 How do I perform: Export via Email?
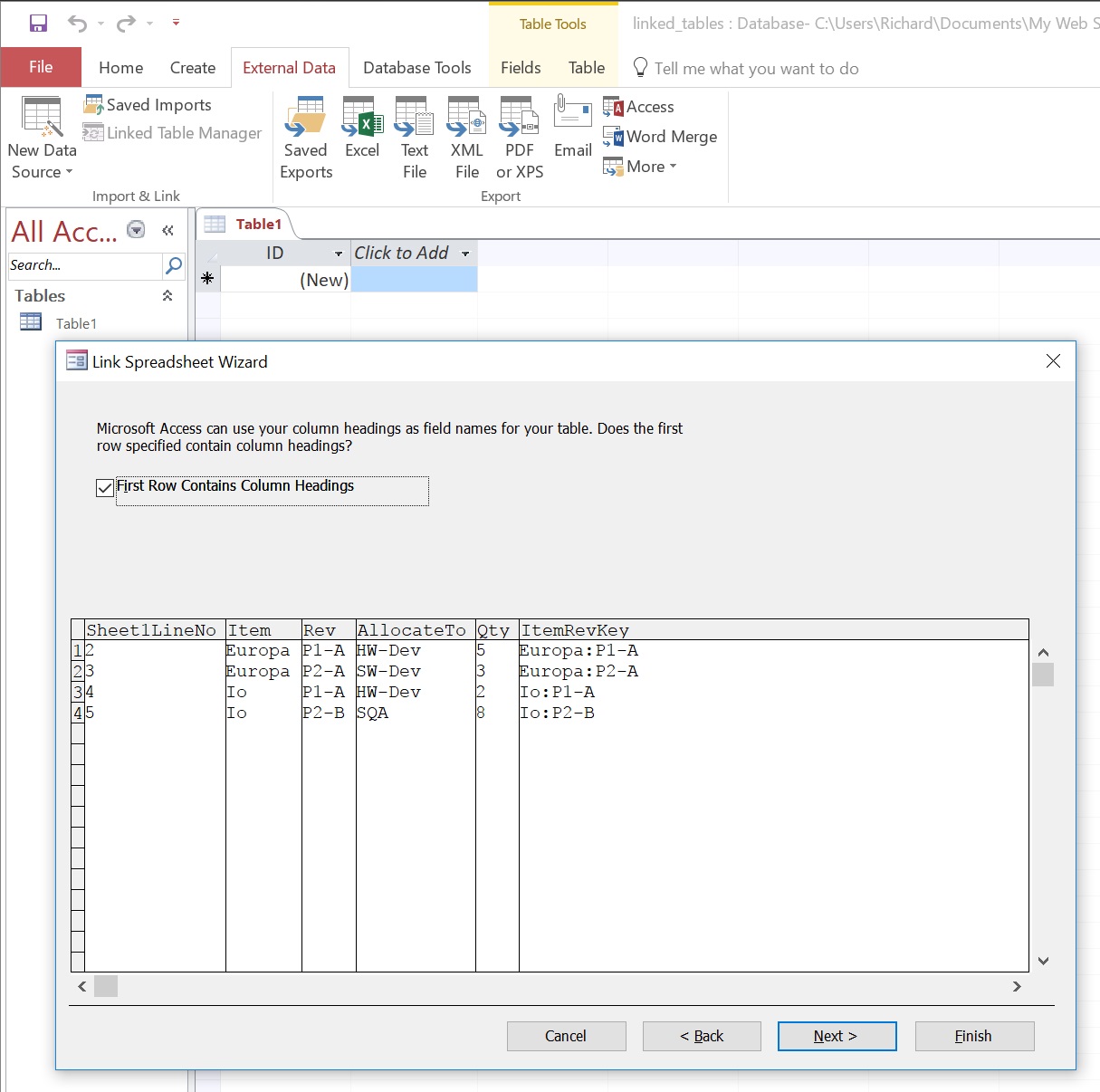pyautogui.click(x=573, y=128)
